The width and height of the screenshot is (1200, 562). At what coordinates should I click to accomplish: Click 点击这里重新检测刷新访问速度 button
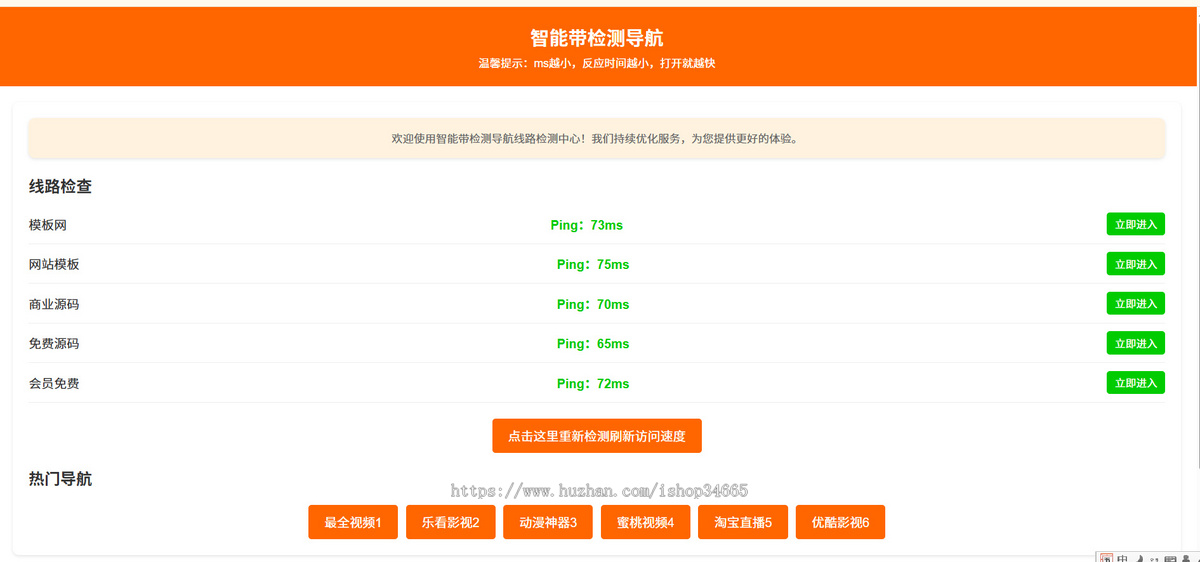tap(597, 436)
